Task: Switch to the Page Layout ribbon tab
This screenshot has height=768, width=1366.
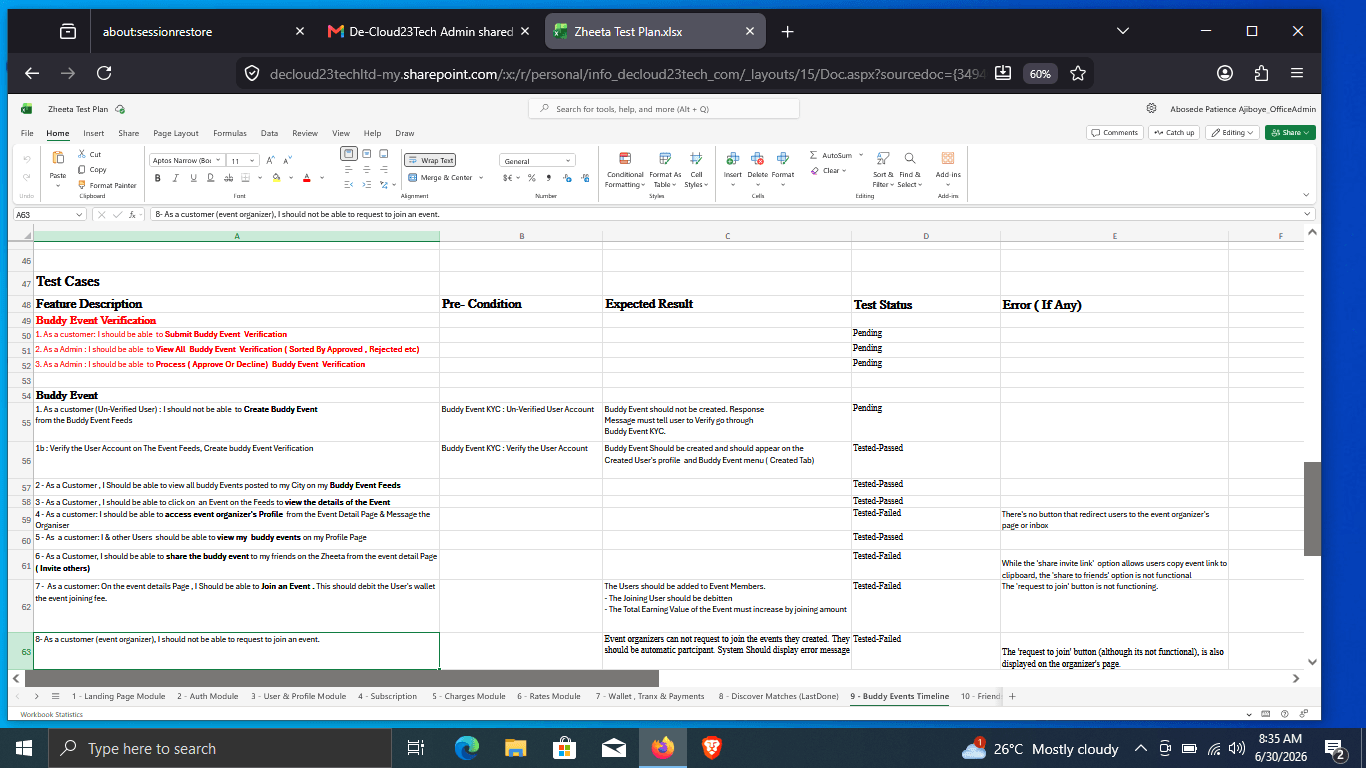Action: tap(176, 133)
